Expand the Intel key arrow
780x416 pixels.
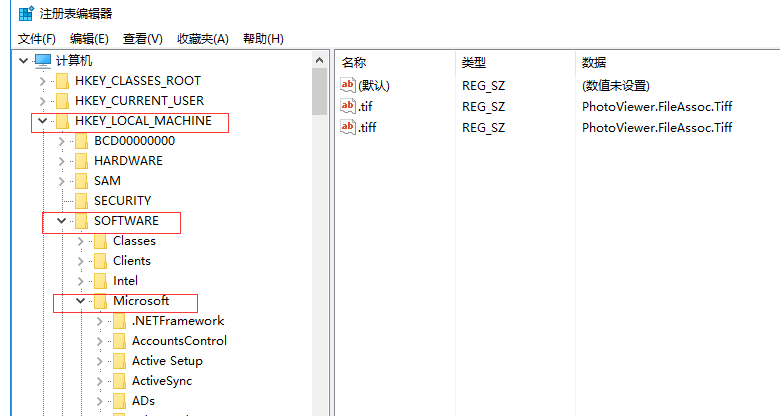tap(81, 281)
